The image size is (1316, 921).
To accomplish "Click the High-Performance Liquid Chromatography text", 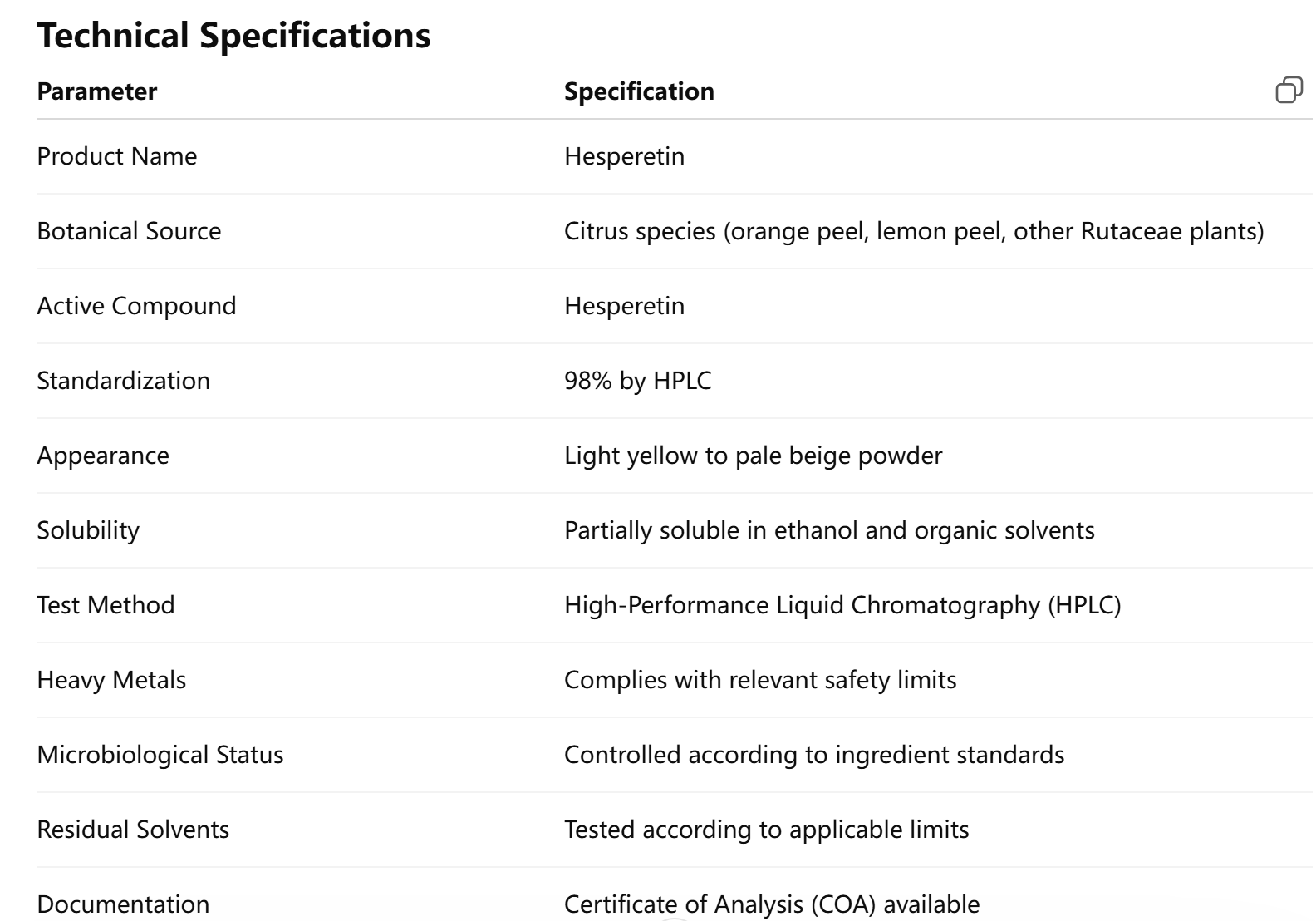I will coord(842,605).
